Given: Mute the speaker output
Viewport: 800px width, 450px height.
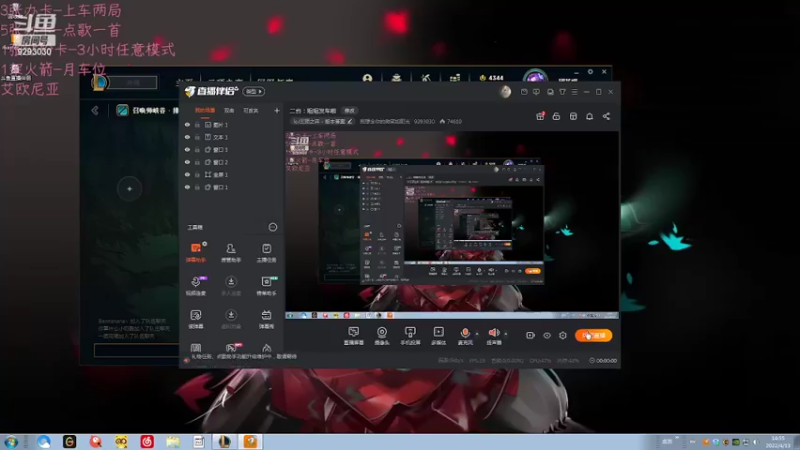Looking at the screenshot, I should pos(493,336).
